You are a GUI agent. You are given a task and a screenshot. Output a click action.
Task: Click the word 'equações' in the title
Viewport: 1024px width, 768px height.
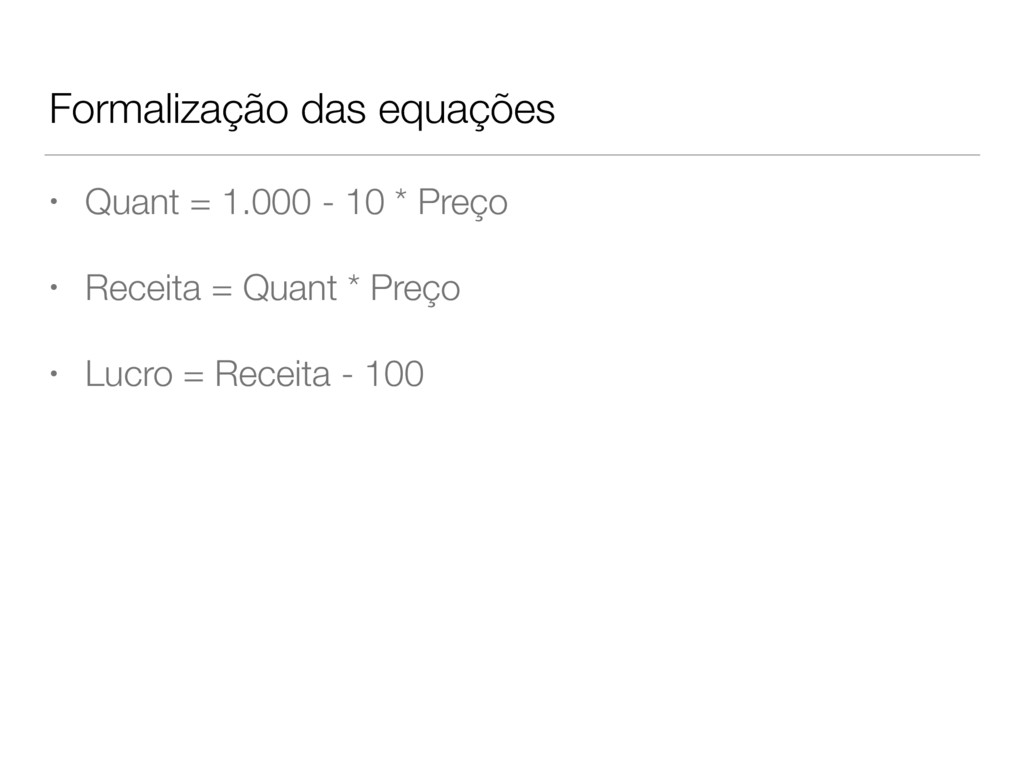coord(466,111)
